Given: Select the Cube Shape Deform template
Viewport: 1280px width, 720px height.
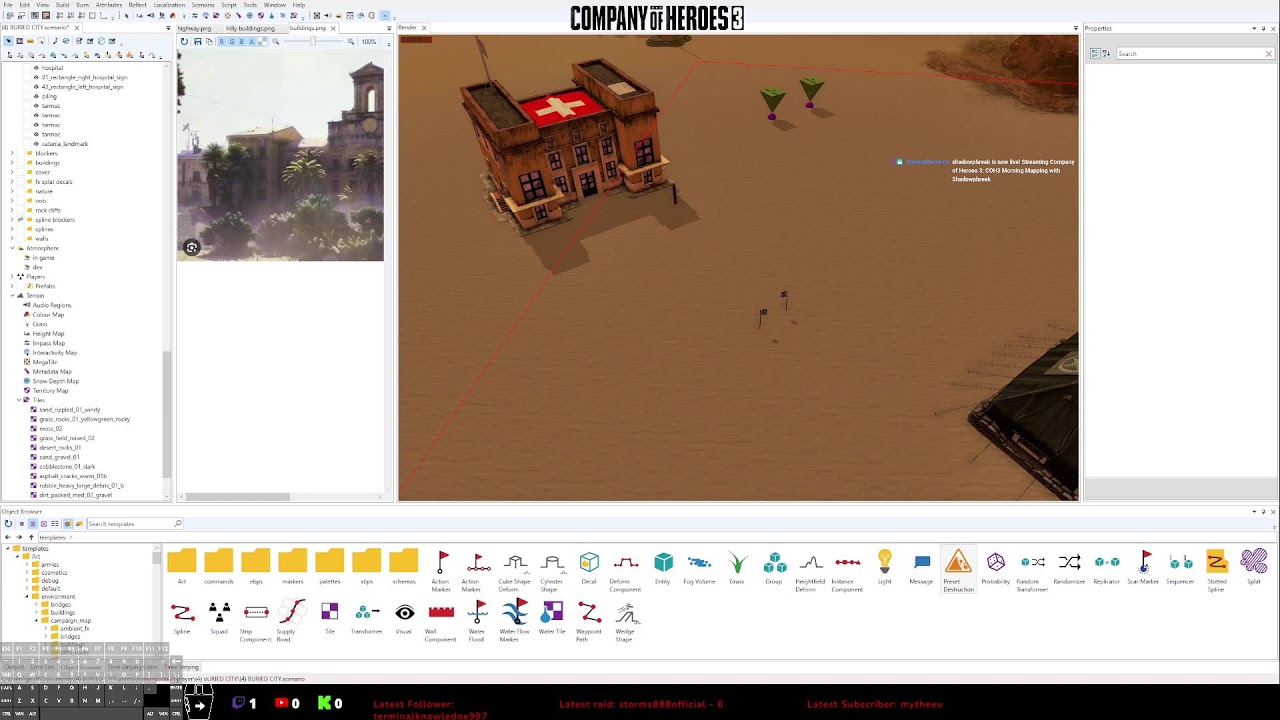Looking at the screenshot, I should (x=515, y=562).
